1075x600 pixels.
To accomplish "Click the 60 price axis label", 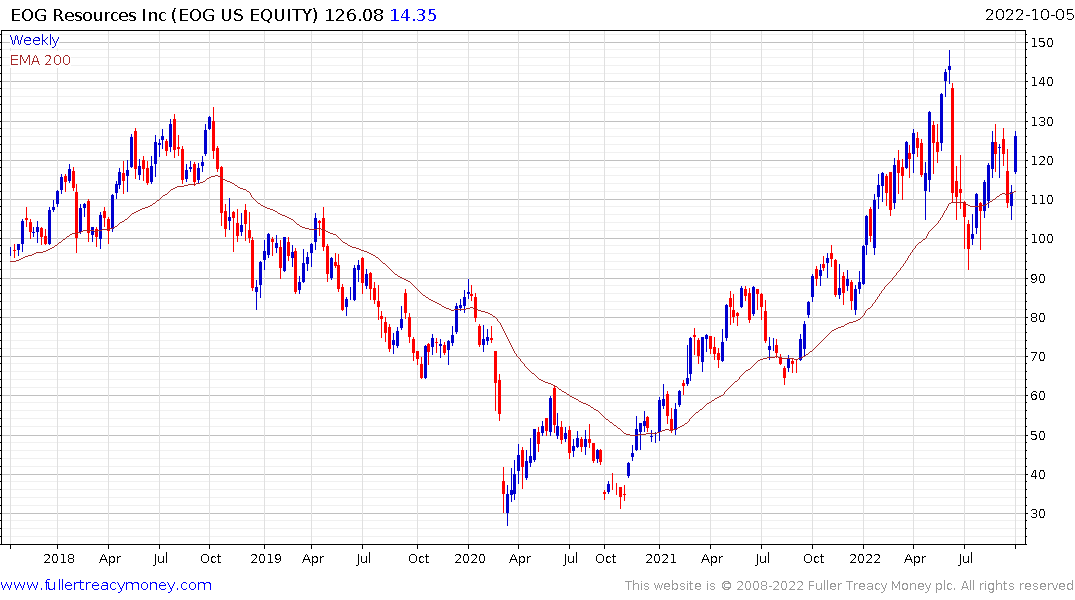I will [1038, 396].
